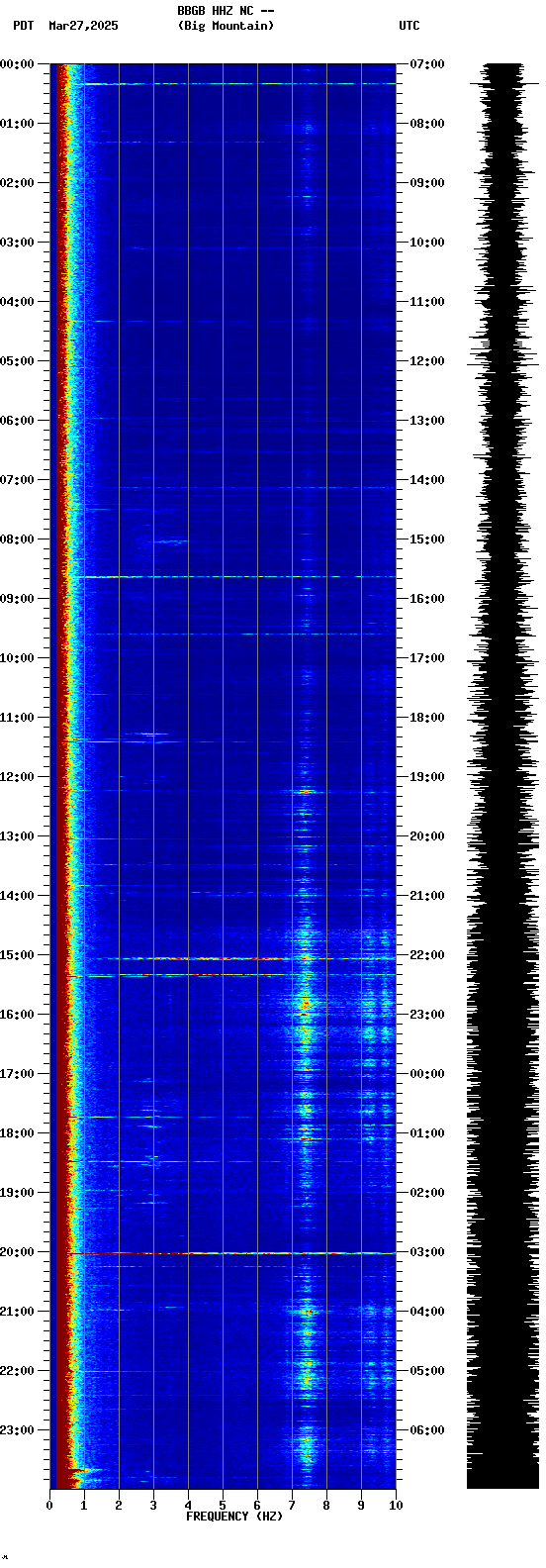Click the PDT time label 18:00
The width and height of the screenshot is (546, 1568).
coord(17,1133)
